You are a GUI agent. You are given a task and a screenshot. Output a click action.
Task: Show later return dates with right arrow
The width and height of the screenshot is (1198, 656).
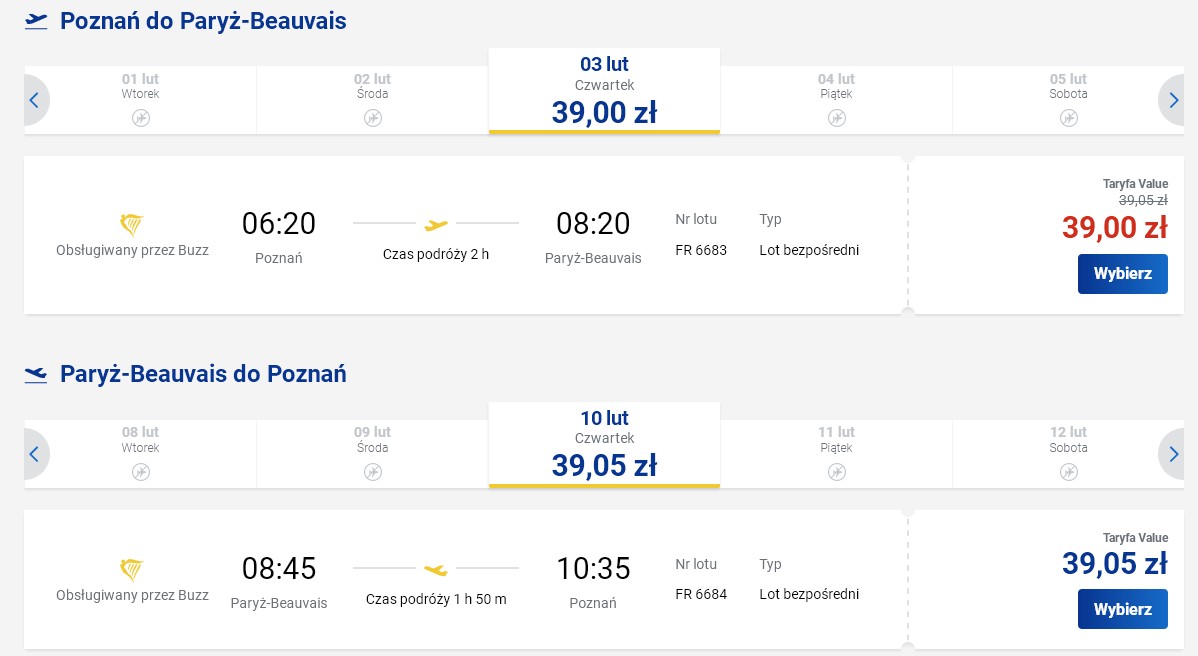pos(1172,454)
